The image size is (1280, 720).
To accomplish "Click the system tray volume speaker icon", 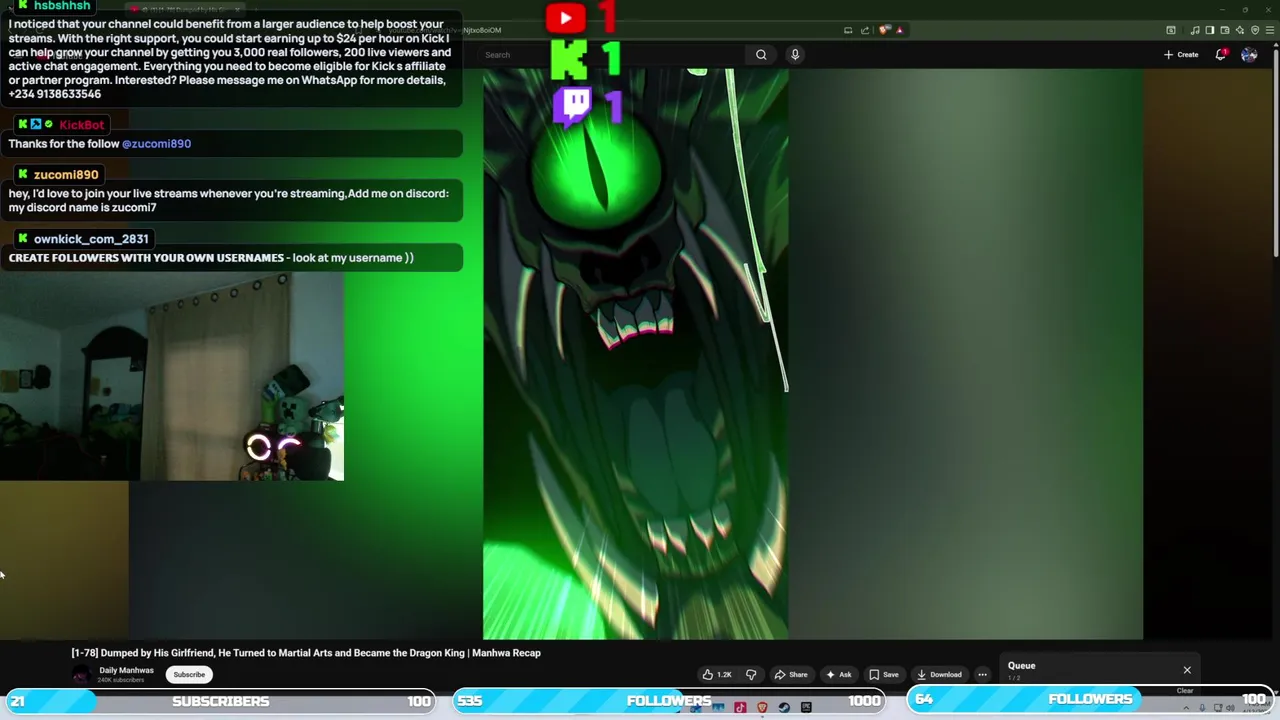I will pyautogui.click(x=1230, y=708).
